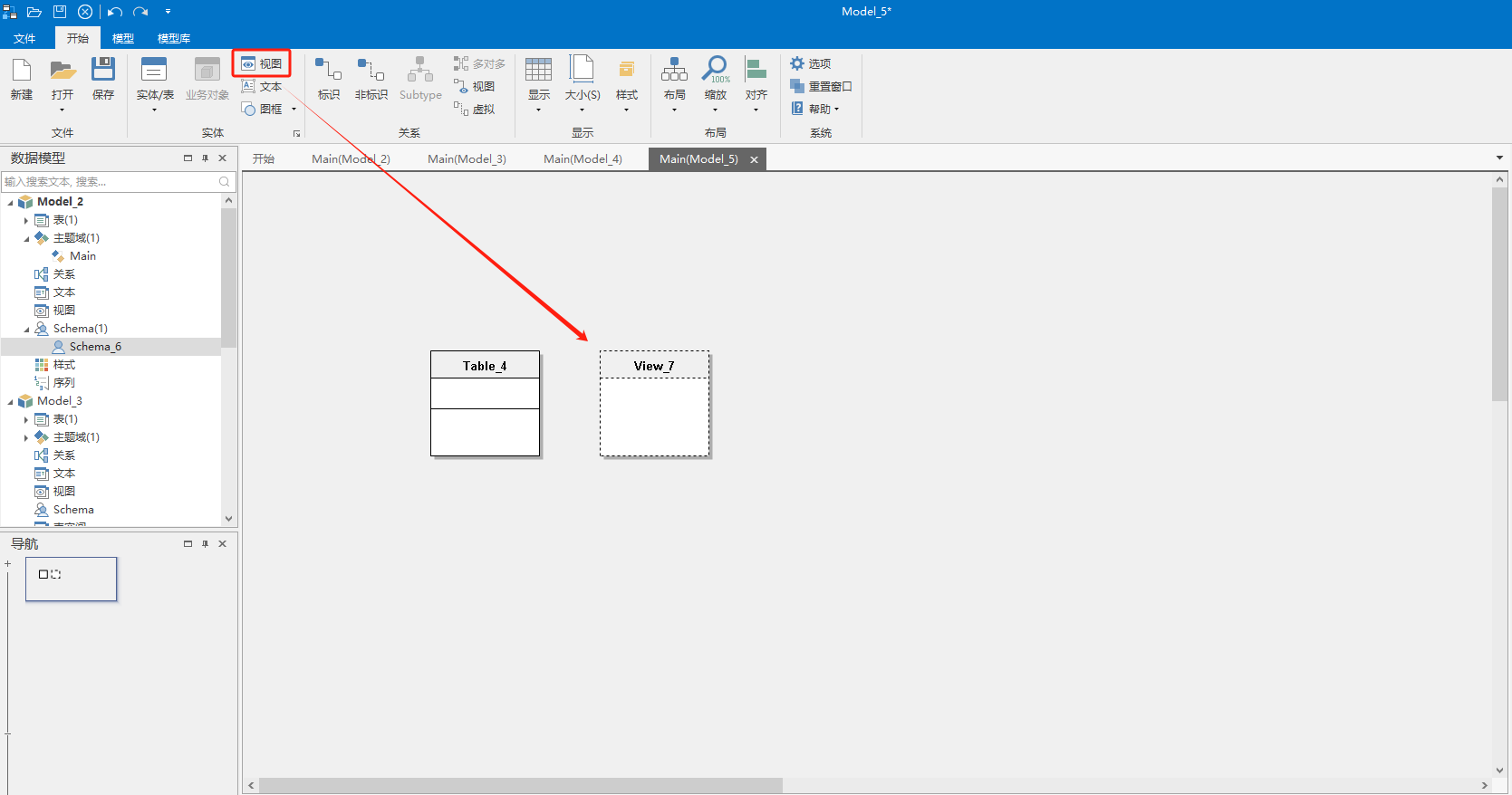Click the 显示 grid display icon

[538, 70]
